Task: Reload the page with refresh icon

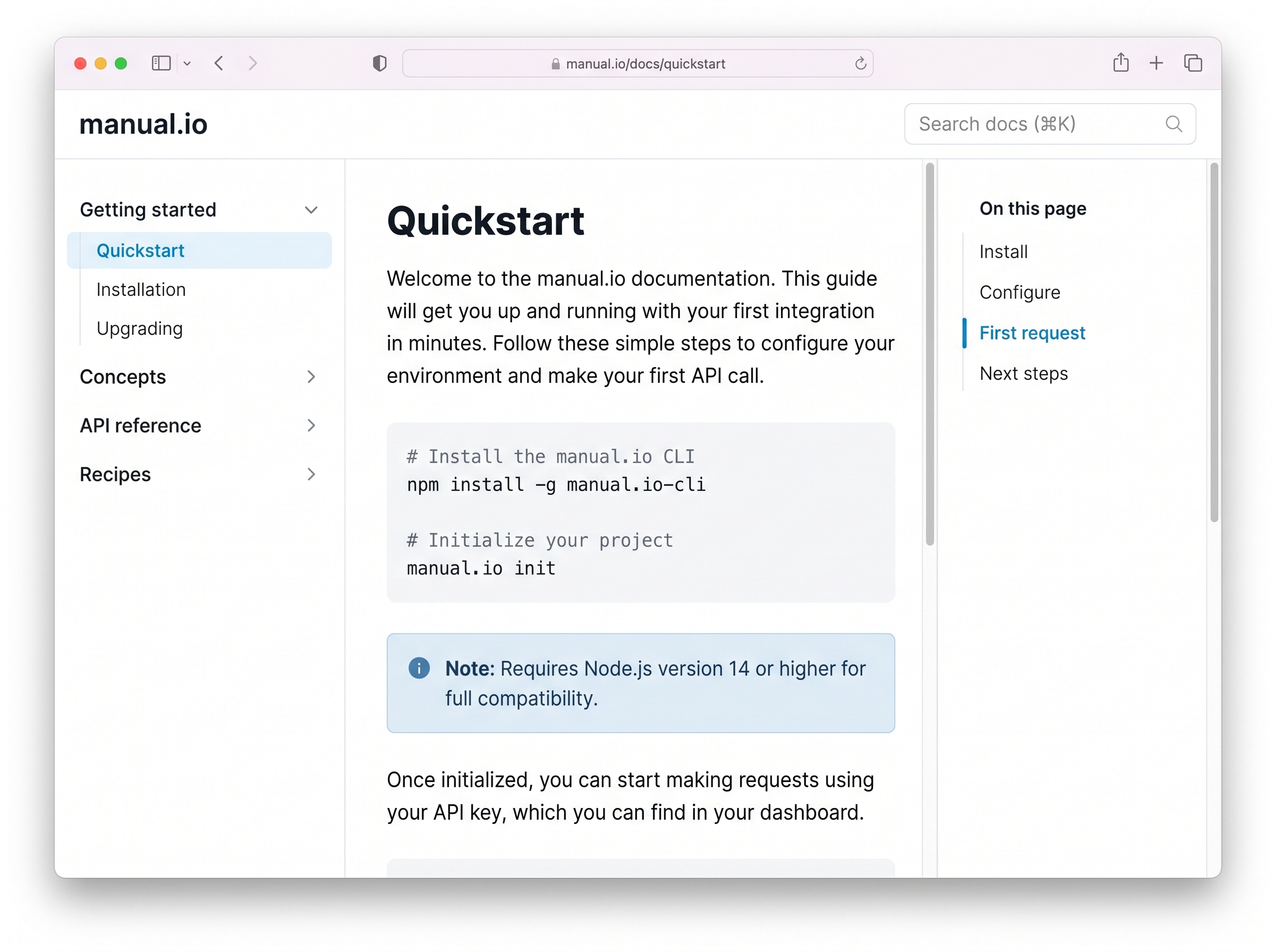Action: pyautogui.click(x=860, y=63)
